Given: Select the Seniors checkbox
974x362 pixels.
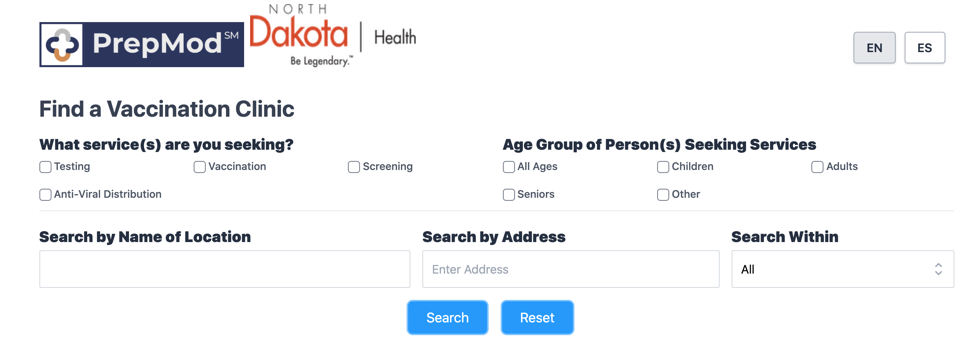Looking at the screenshot, I should point(509,195).
